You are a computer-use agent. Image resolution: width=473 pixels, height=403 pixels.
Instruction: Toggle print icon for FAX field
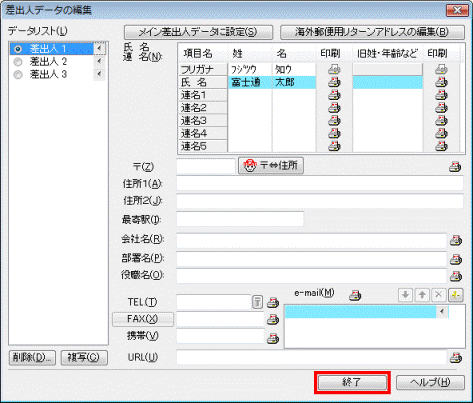pyautogui.click(x=273, y=320)
